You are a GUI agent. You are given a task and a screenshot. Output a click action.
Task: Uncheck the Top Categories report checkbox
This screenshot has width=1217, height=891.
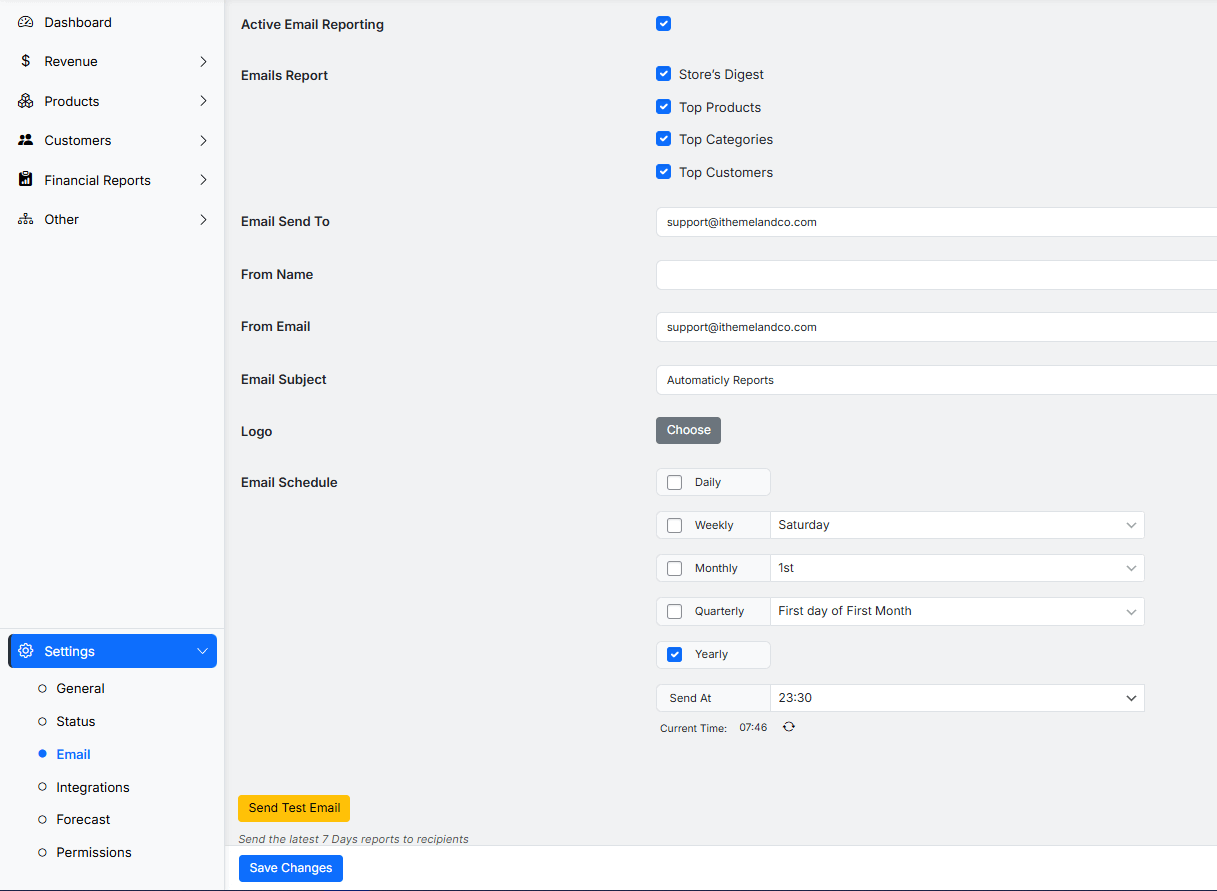(663, 139)
